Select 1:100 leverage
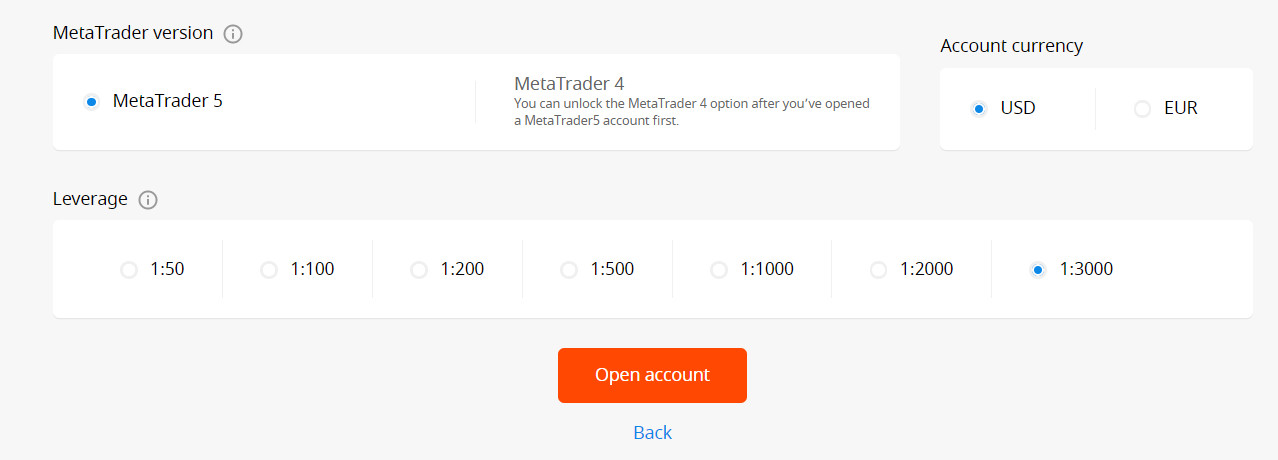Screen dimensions: 1278x460 [x=269, y=270]
